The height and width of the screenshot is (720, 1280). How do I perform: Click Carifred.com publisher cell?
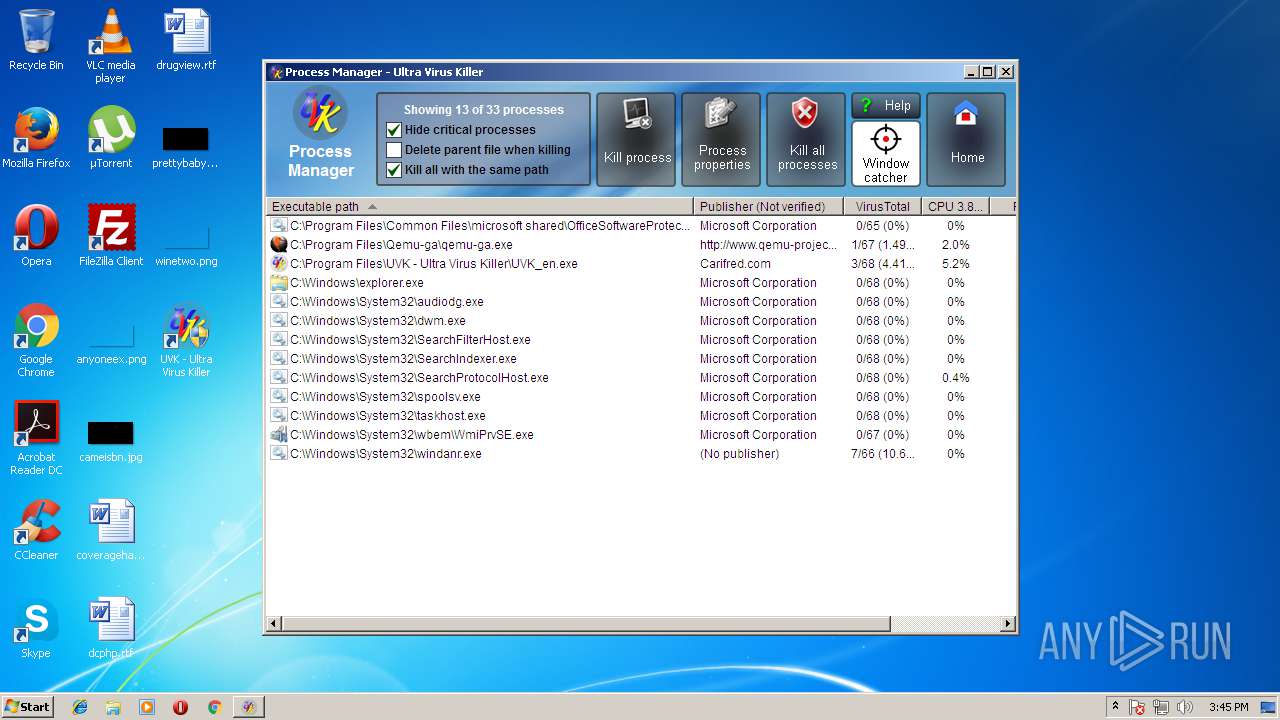click(735, 264)
